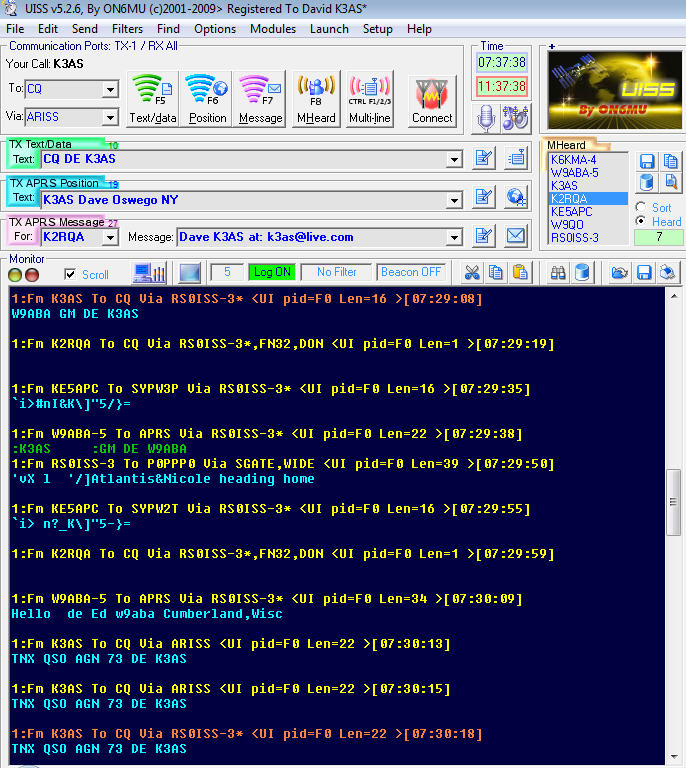Viewport: 686px width, 768px height.
Task: Click the F7 Message send icon
Action: pyautogui.click(x=260, y=99)
